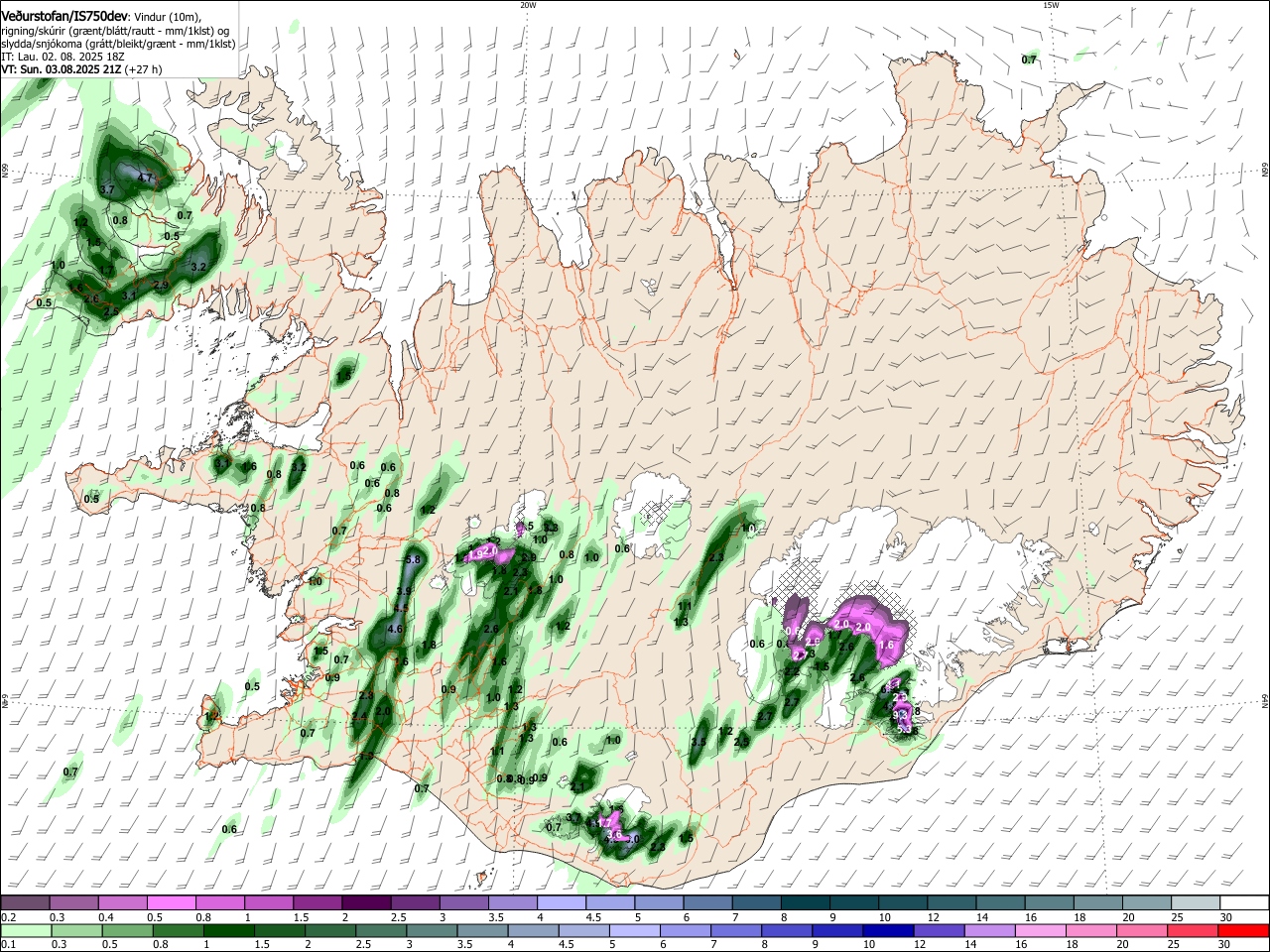Click the dark teal 8 snow legend swatch
This screenshot has height=952, width=1270.
click(x=804, y=903)
